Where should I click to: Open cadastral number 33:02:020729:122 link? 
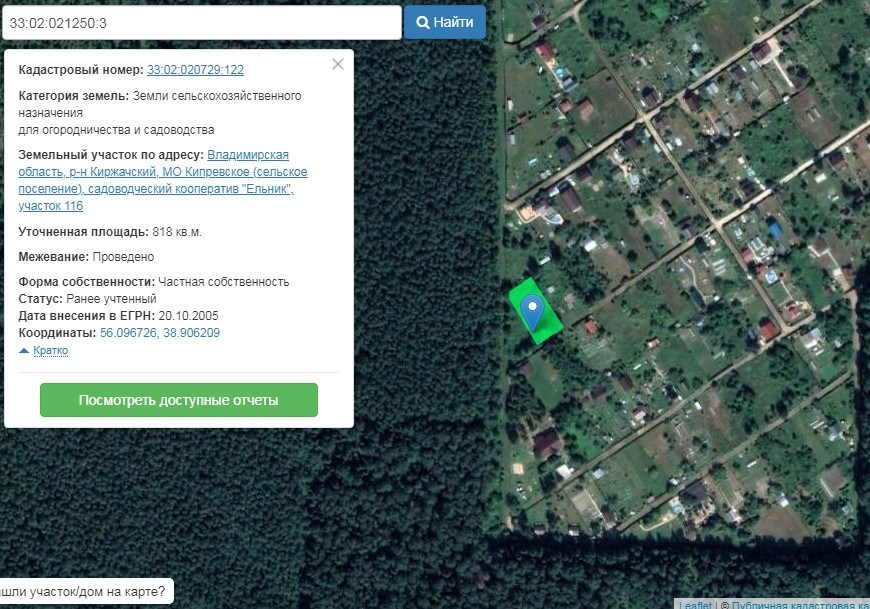coord(195,70)
